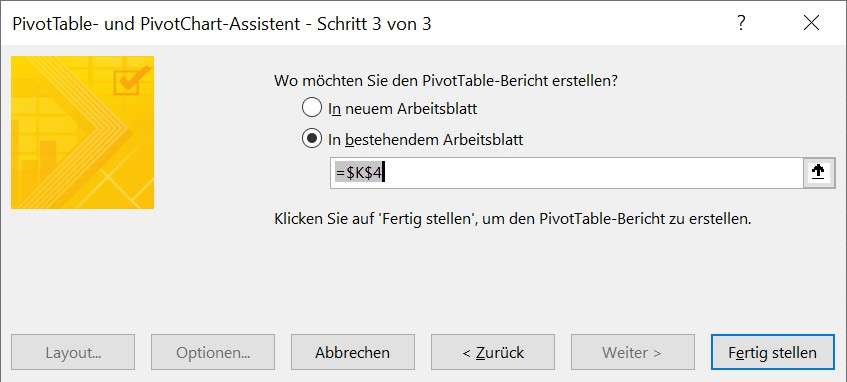Open help with the question mark icon

click(741, 23)
